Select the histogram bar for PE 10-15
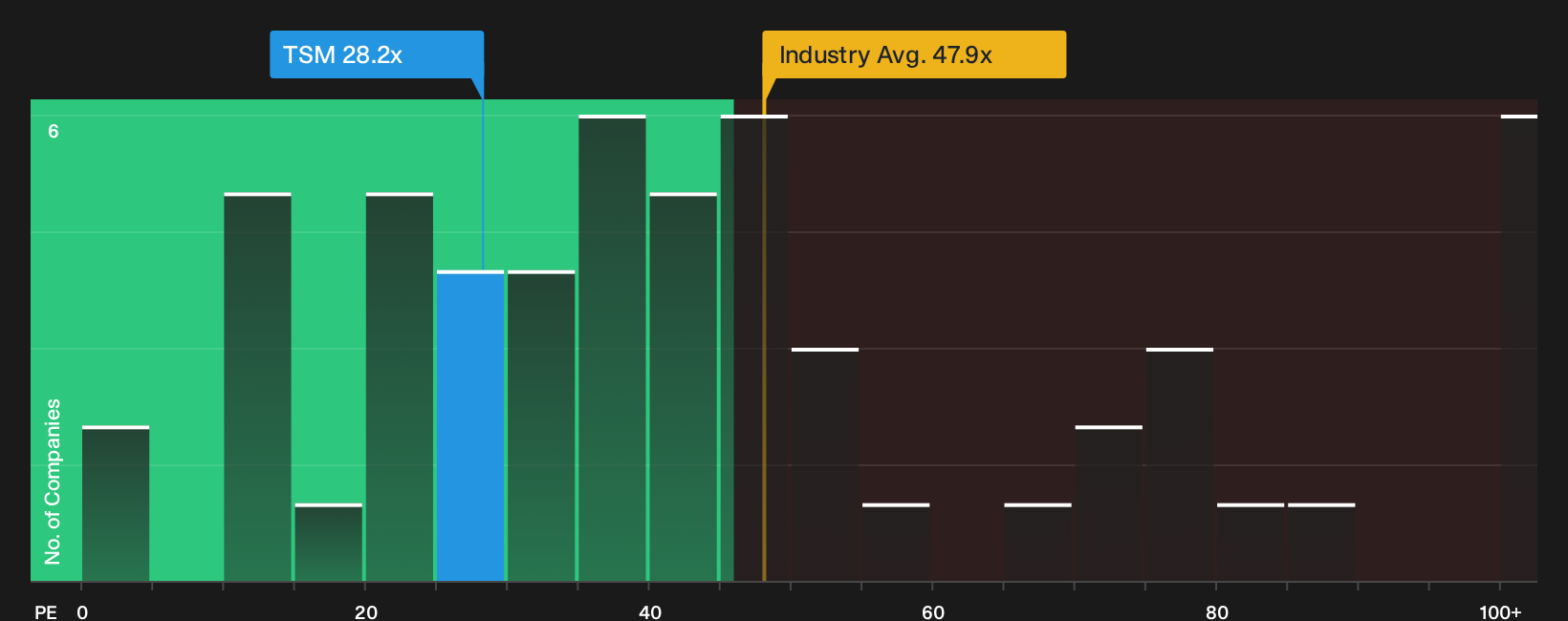Viewport: 1568px width, 621px height. click(x=257, y=387)
